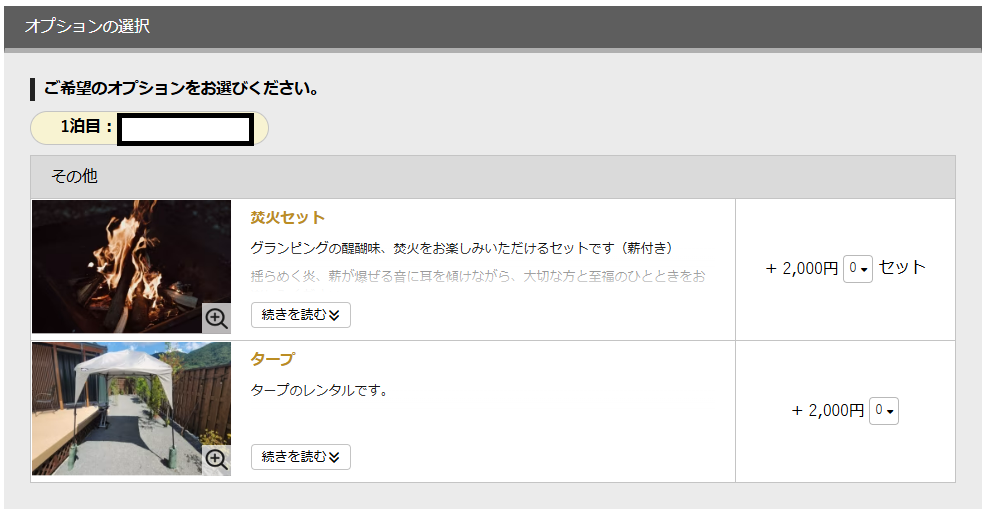The width and height of the screenshot is (991, 514).
Task: Click the その他 section header
Action: point(74,176)
